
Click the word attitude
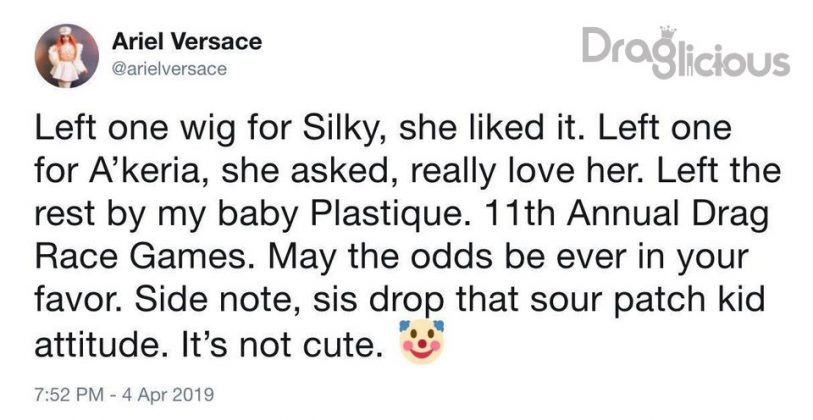coord(109,344)
